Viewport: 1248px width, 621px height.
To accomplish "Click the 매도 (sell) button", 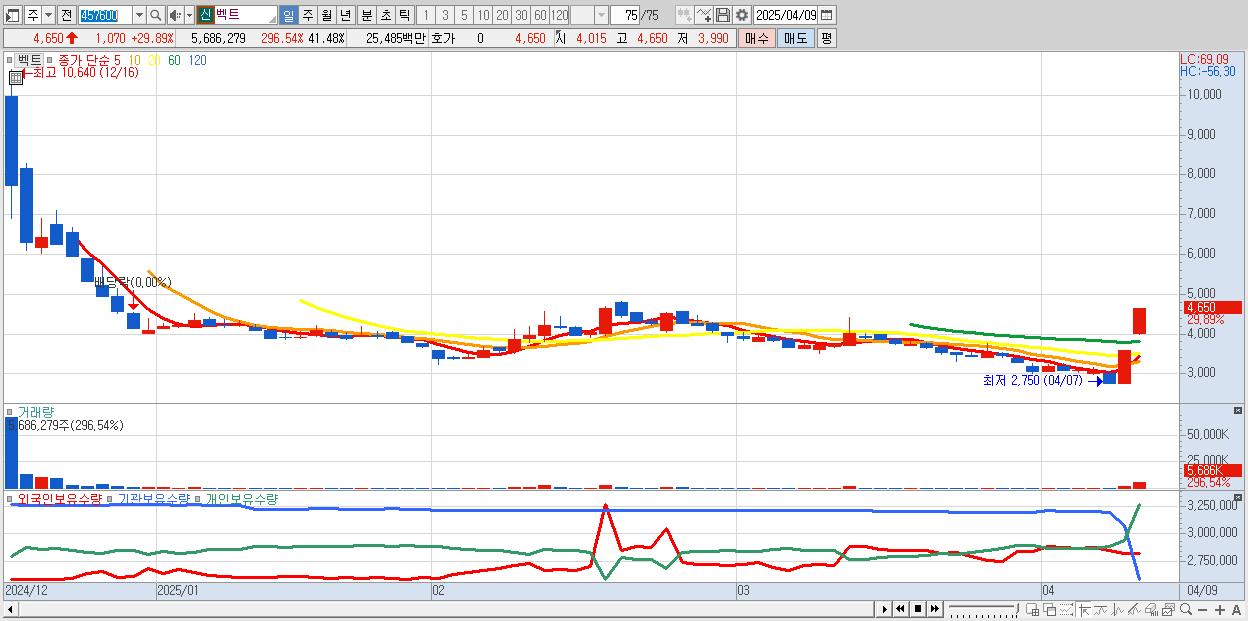I will pos(795,38).
